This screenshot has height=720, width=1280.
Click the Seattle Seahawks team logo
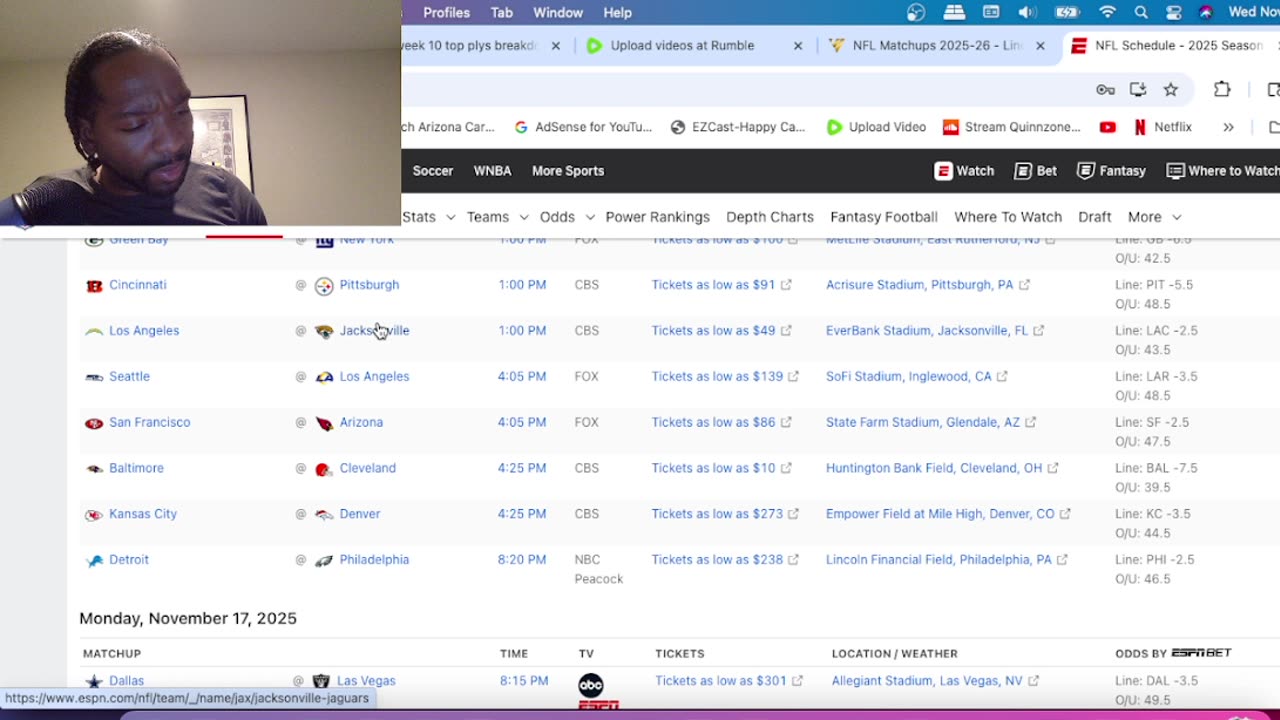tap(94, 378)
